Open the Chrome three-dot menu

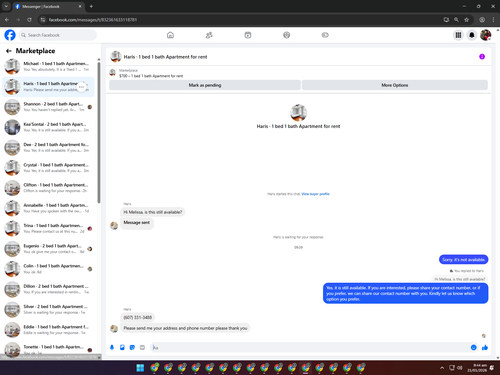click(493, 20)
